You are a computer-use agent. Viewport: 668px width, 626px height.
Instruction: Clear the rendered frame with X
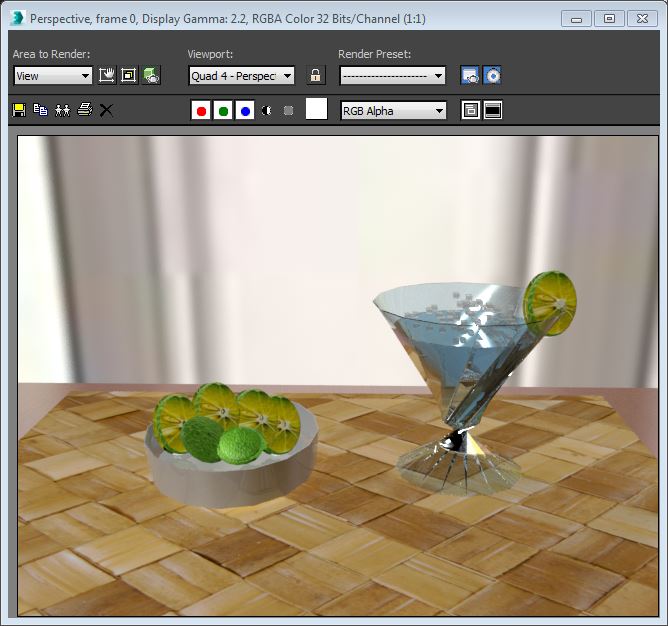point(106,110)
